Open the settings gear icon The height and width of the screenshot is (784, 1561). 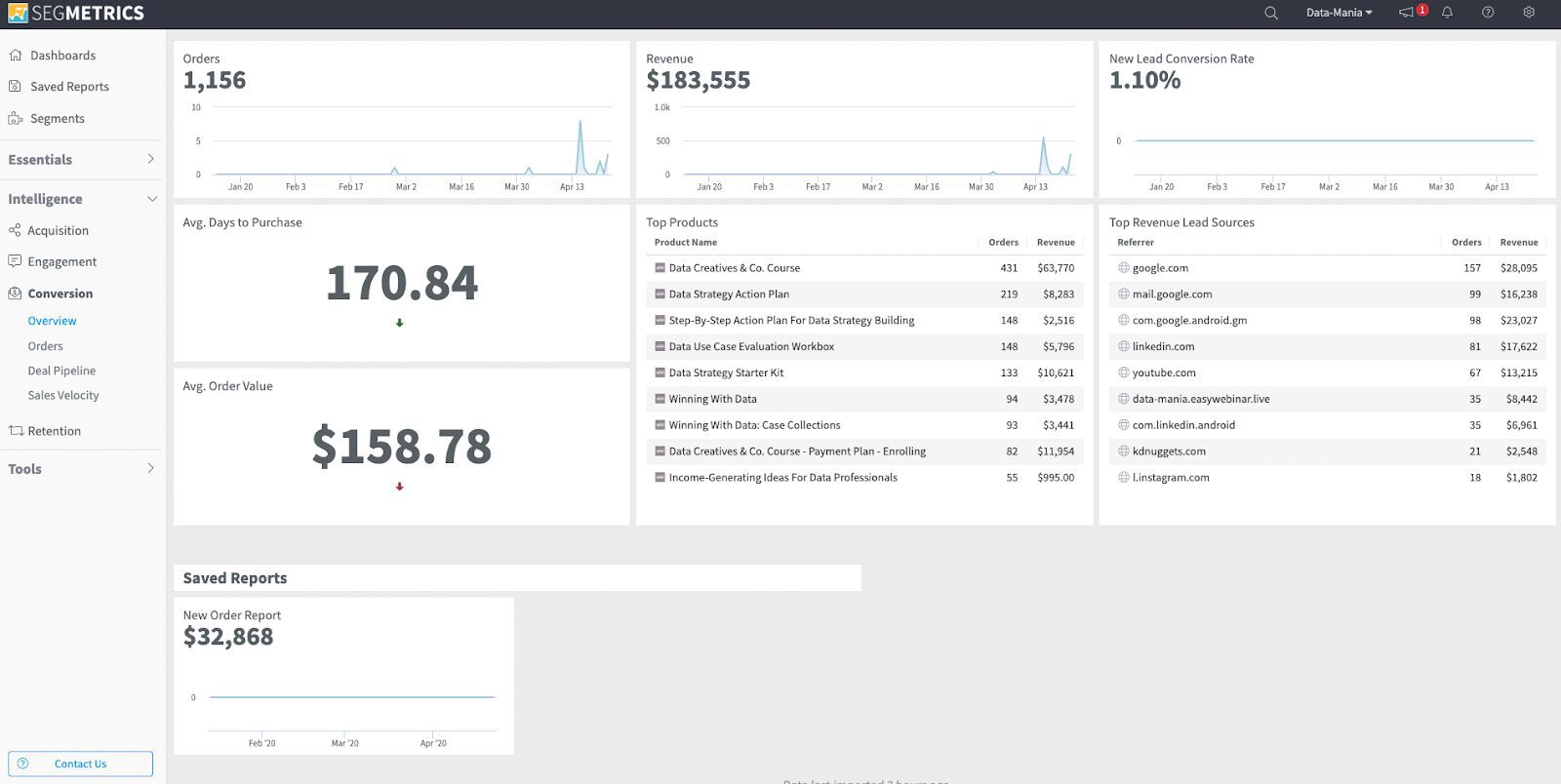tap(1529, 13)
